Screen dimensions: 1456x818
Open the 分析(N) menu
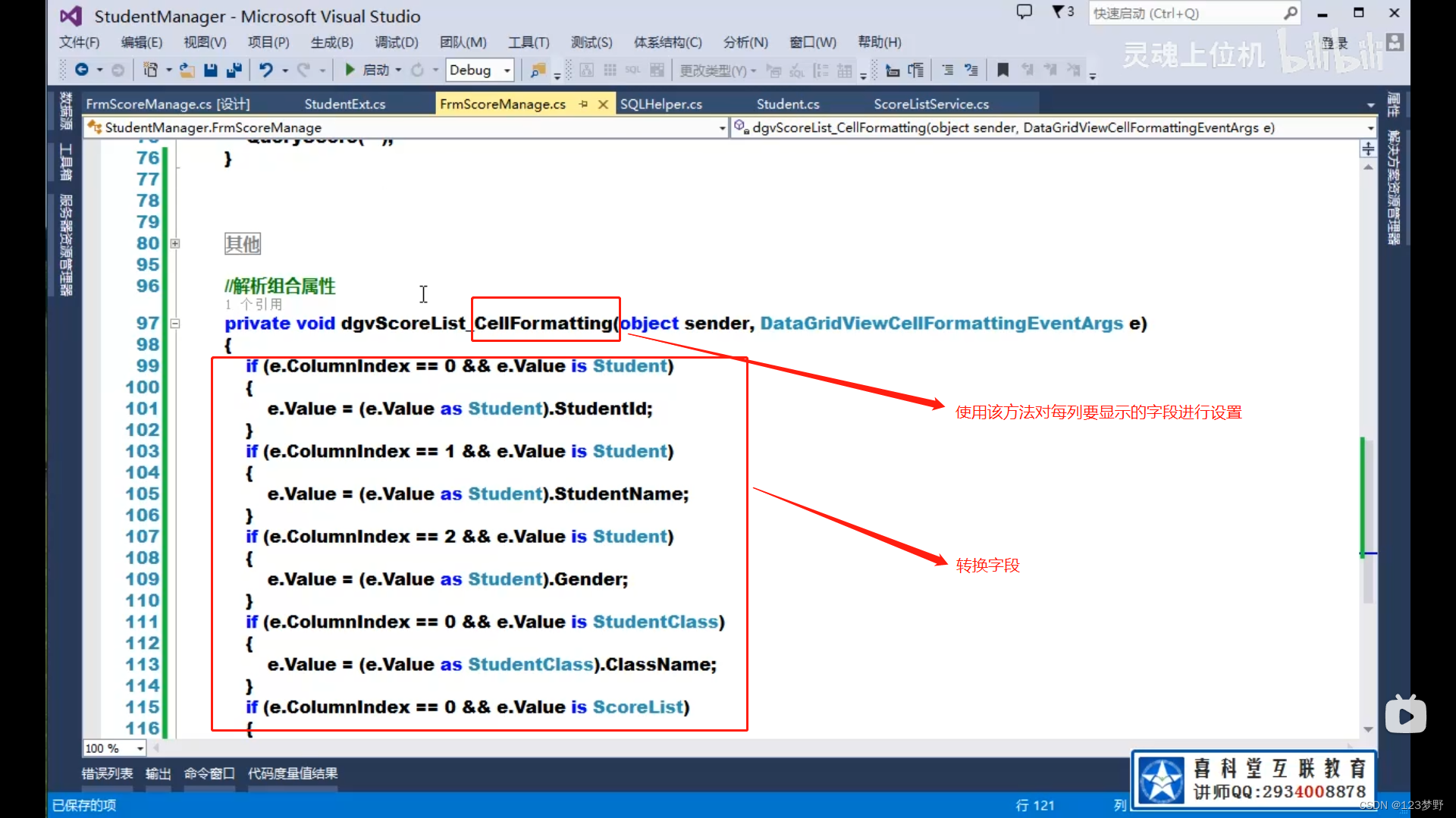point(745,42)
